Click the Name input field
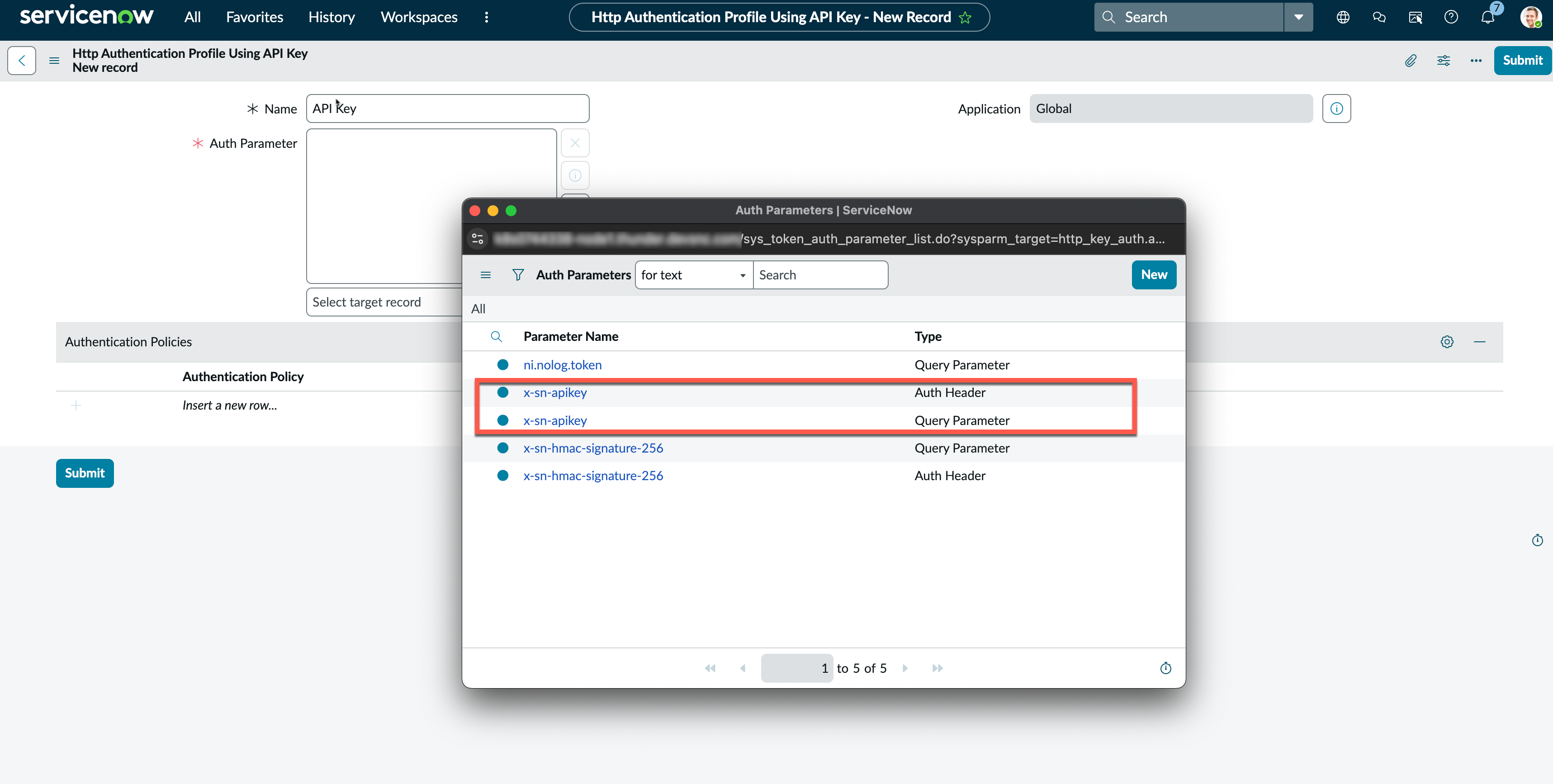The height and width of the screenshot is (784, 1553). pos(447,109)
